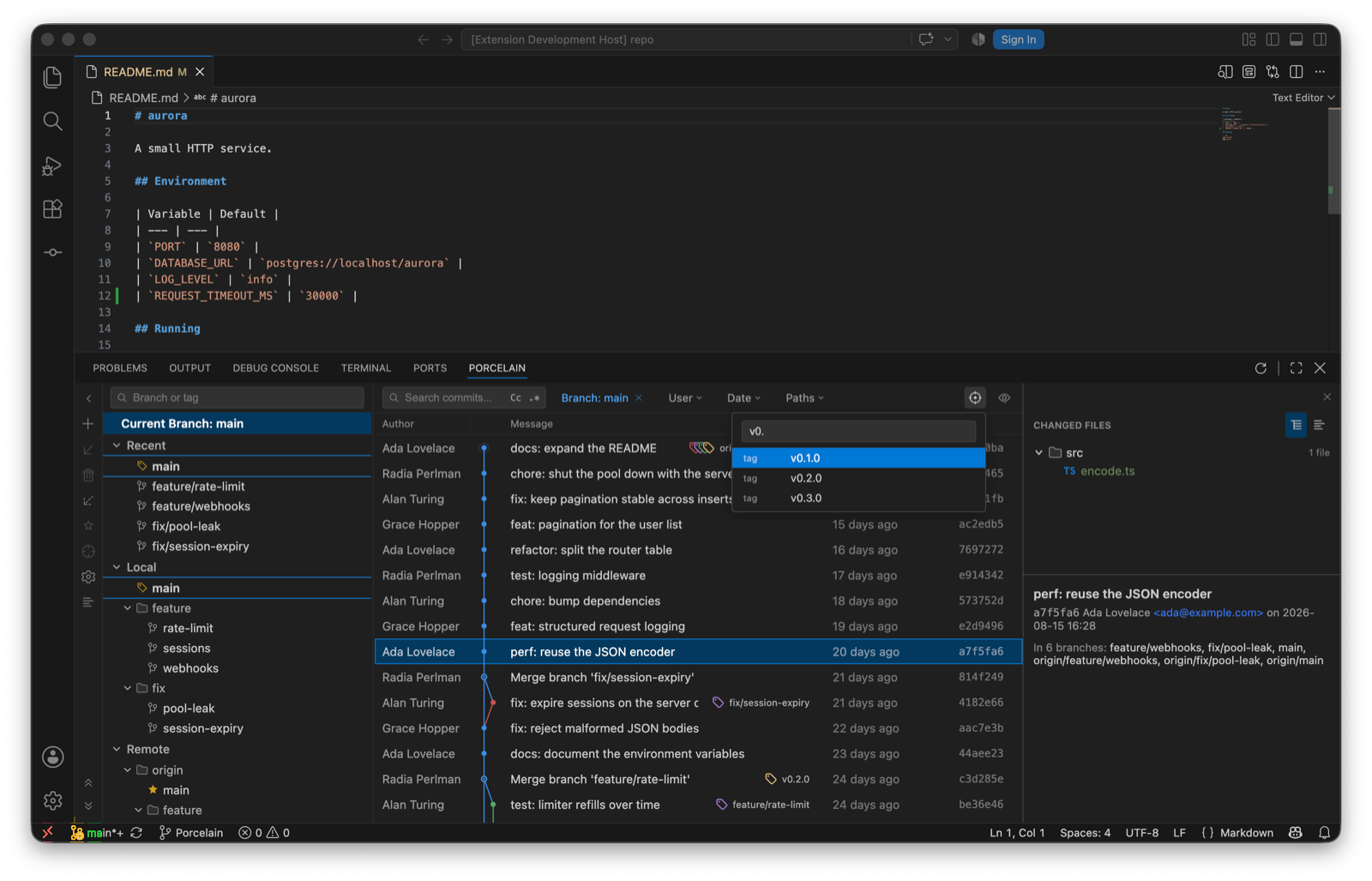The height and width of the screenshot is (881, 1372).
Task: Switch to the PORTS tab
Action: tap(430, 368)
